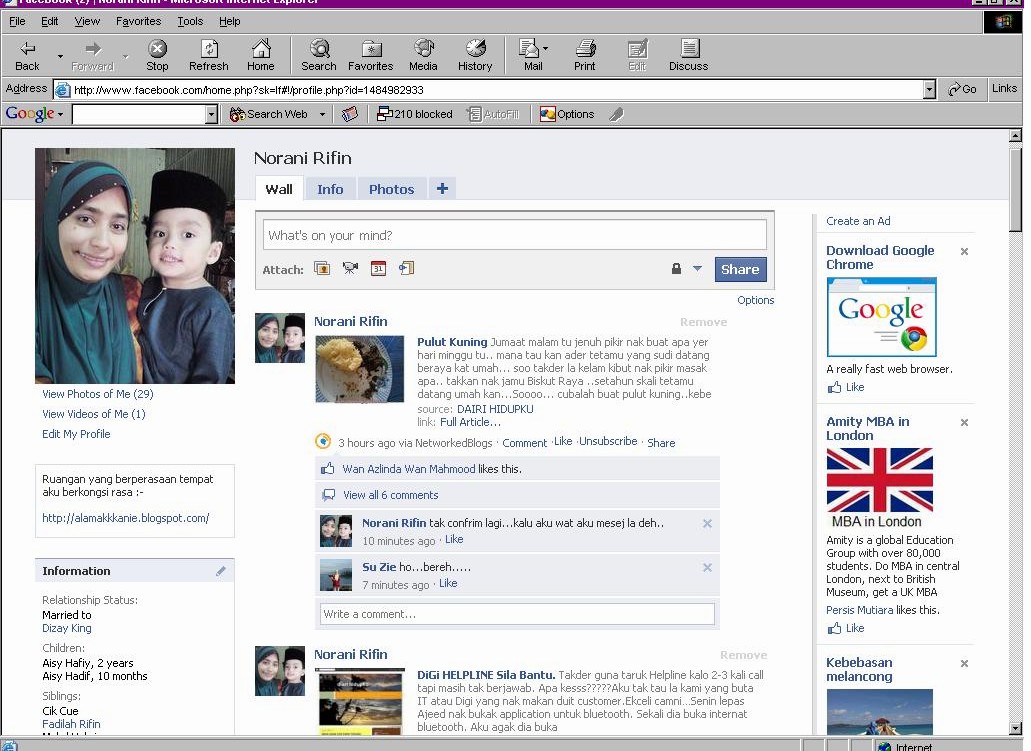Image resolution: width=1031 pixels, height=751 pixels.
Task: Click the 210 blocked popup blocker icon
Action: [x=414, y=114]
